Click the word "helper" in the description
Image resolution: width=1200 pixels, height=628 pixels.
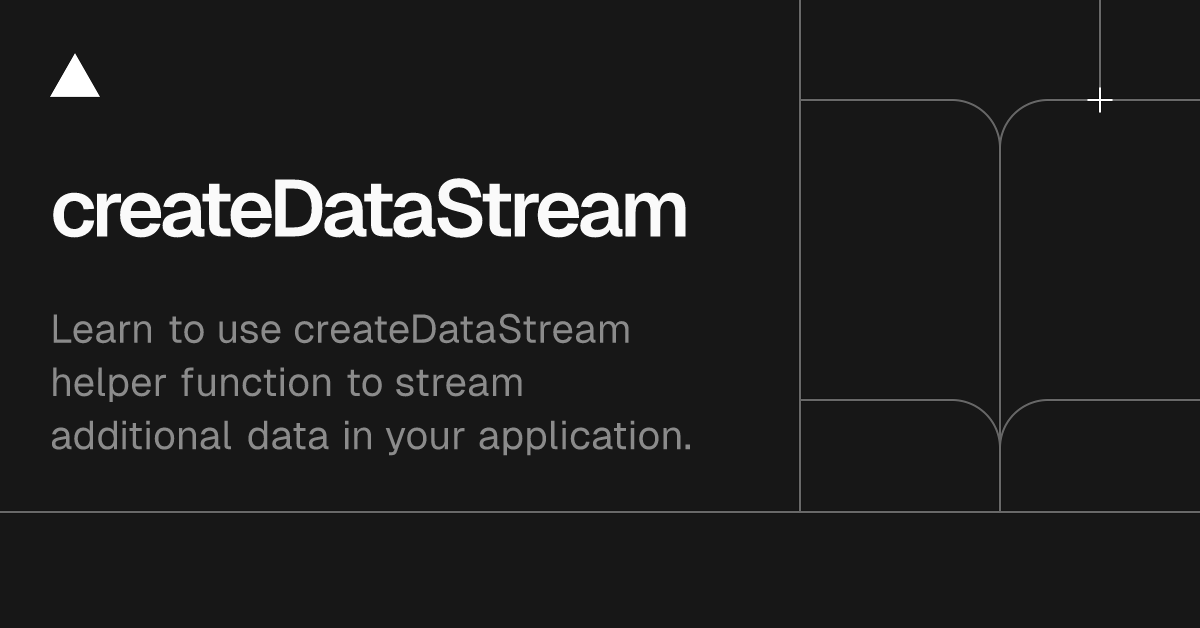pos(107,383)
